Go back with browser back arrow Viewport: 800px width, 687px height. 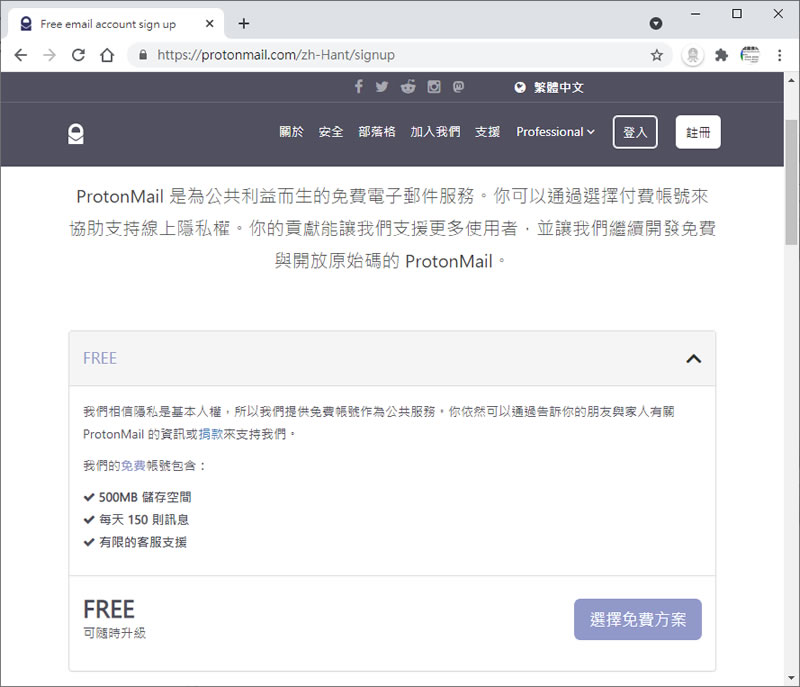point(20,55)
